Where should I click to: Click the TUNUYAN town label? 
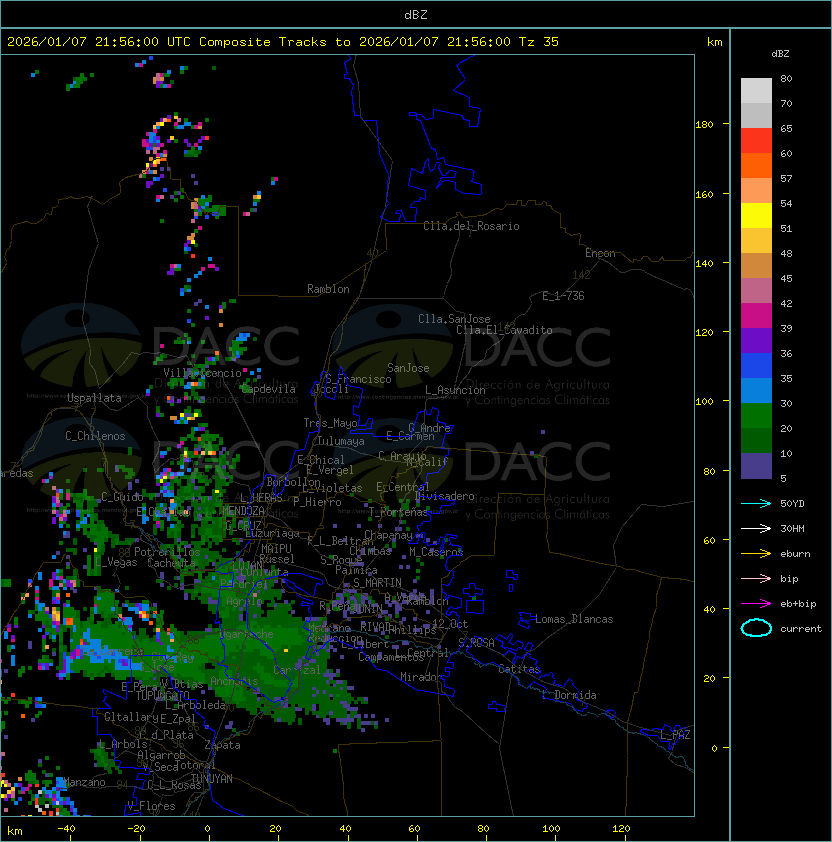212,779
